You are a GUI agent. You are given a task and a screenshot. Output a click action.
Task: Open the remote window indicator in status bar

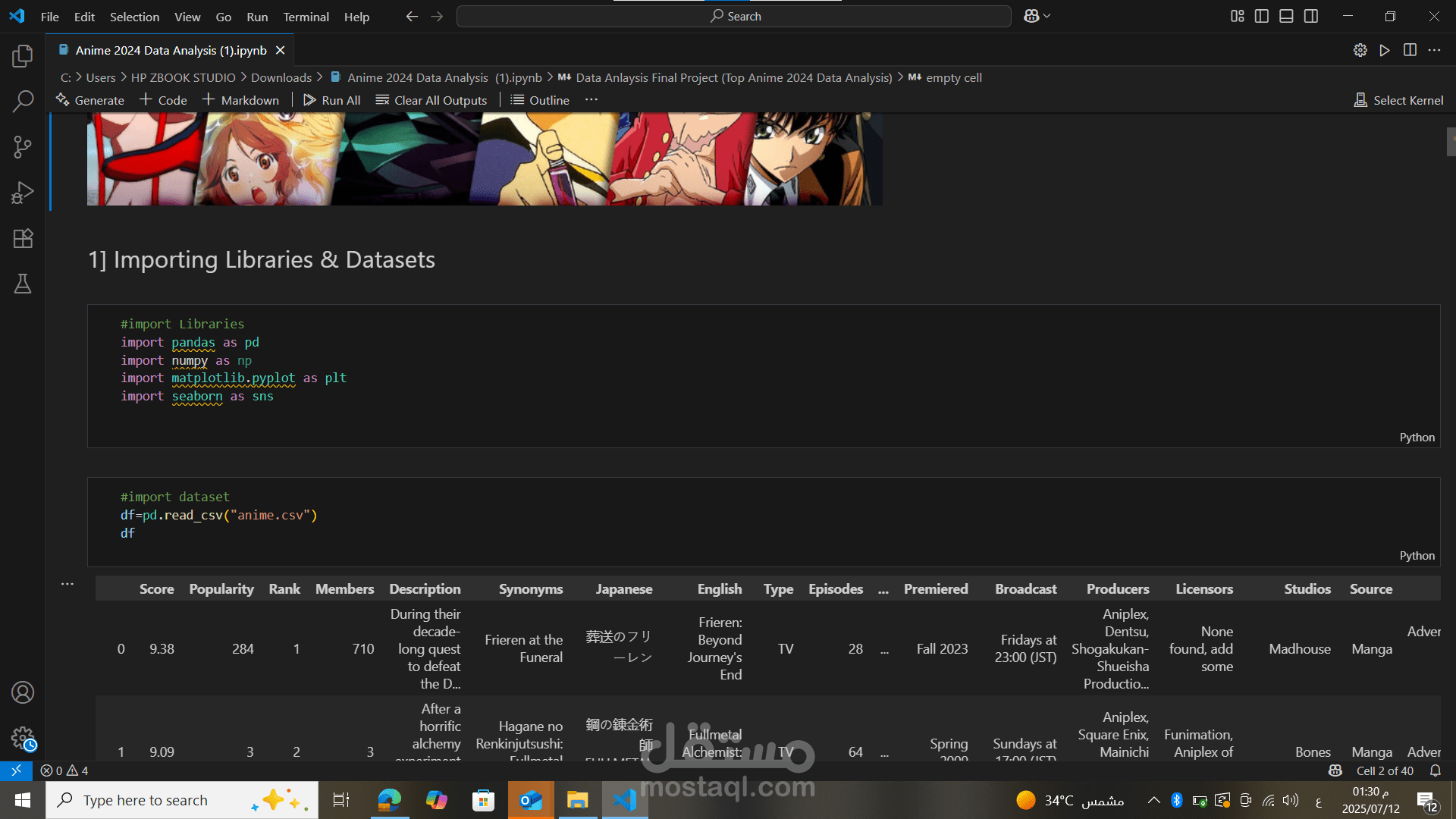pos(16,770)
